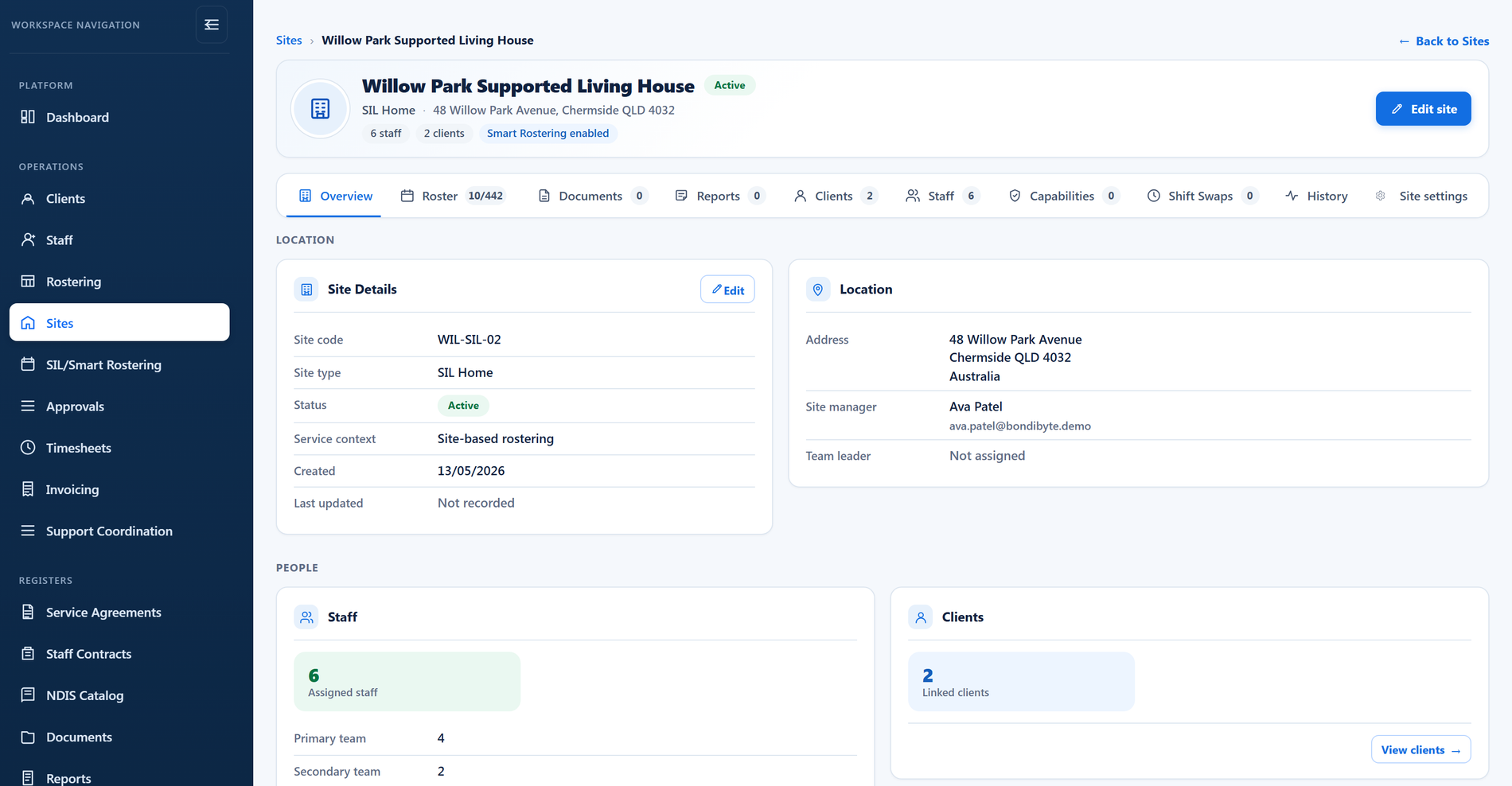Open Rostering in the sidebar
Image resolution: width=1512 pixels, height=786 pixels.
pos(119,282)
